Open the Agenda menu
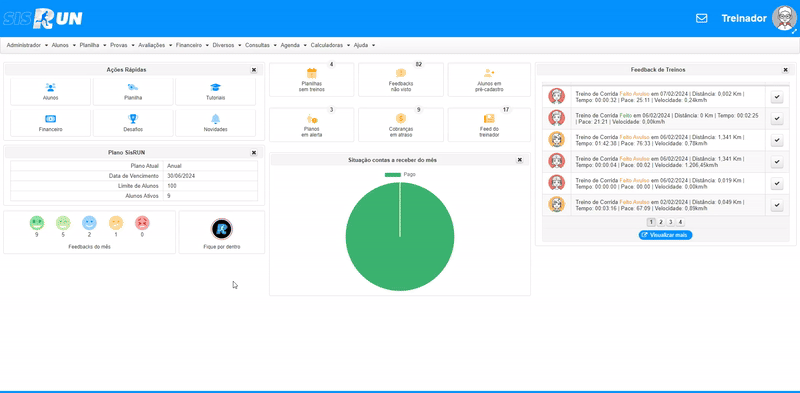 tap(293, 45)
